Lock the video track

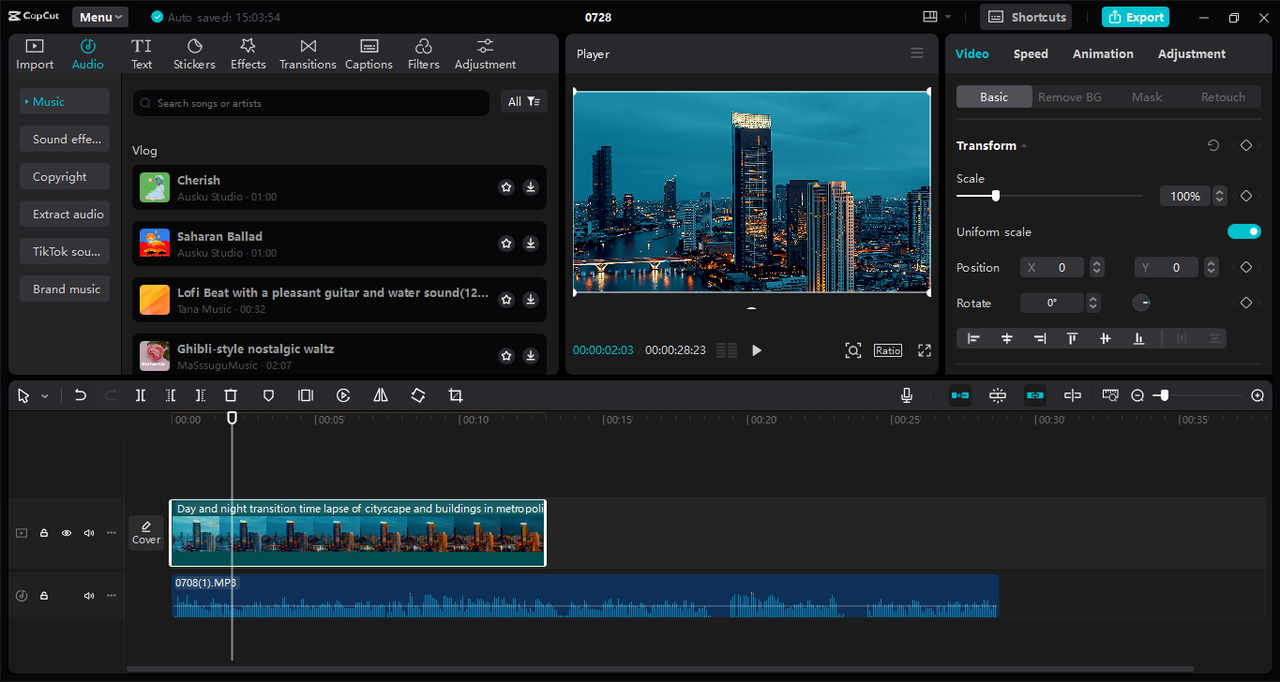[44, 533]
